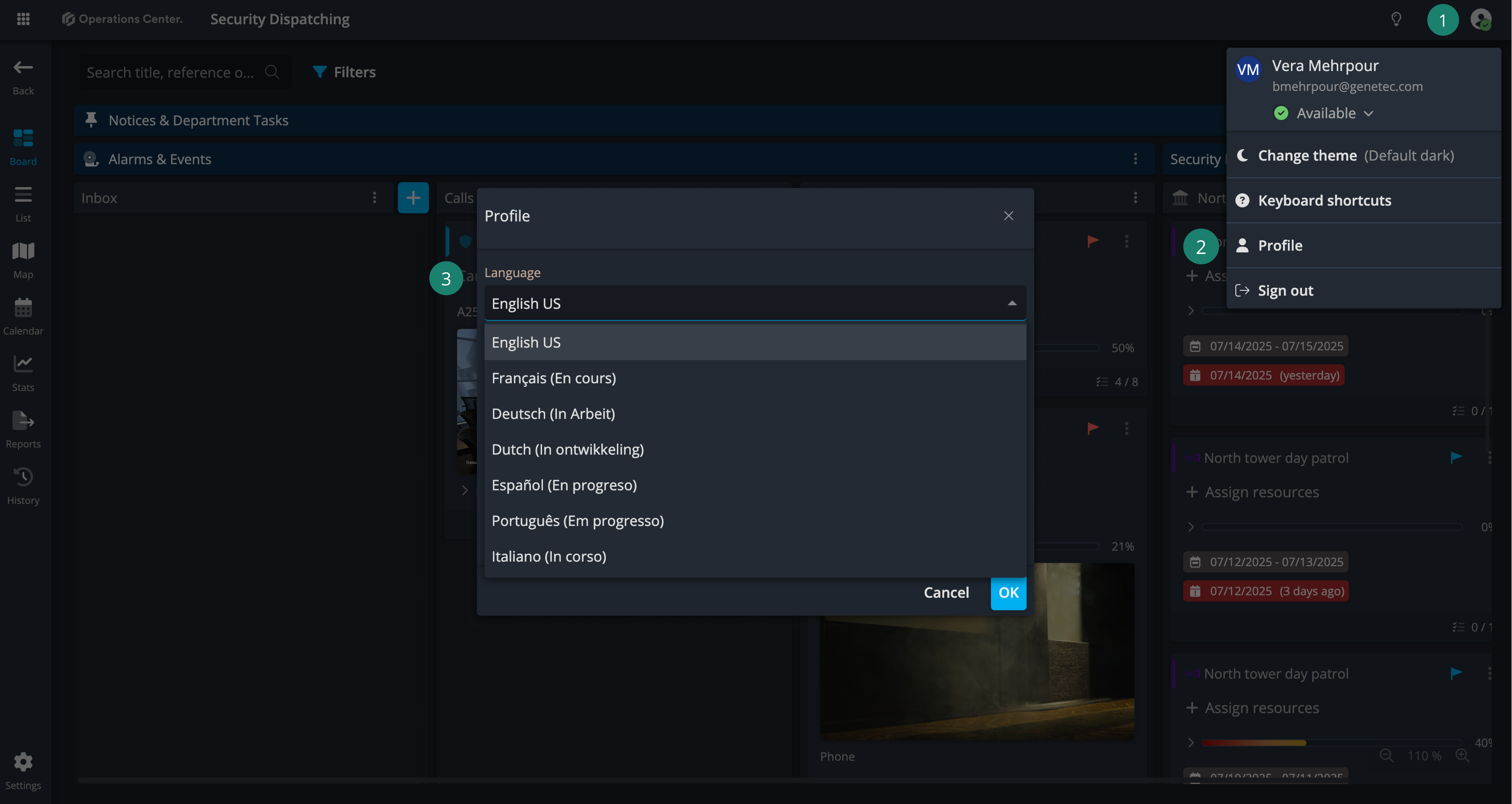Click the 07/14/2025 (yesterday) due badge
The height and width of the screenshot is (804, 1512).
[x=1264, y=376]
